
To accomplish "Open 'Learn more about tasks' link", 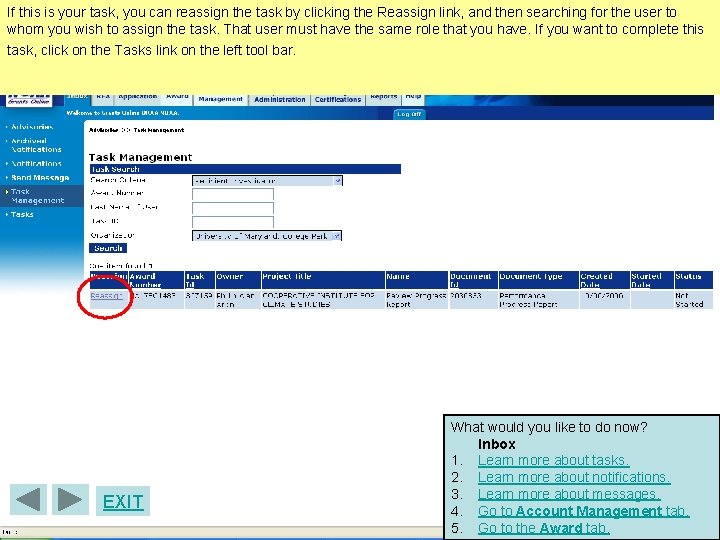I will click(553, 460).
